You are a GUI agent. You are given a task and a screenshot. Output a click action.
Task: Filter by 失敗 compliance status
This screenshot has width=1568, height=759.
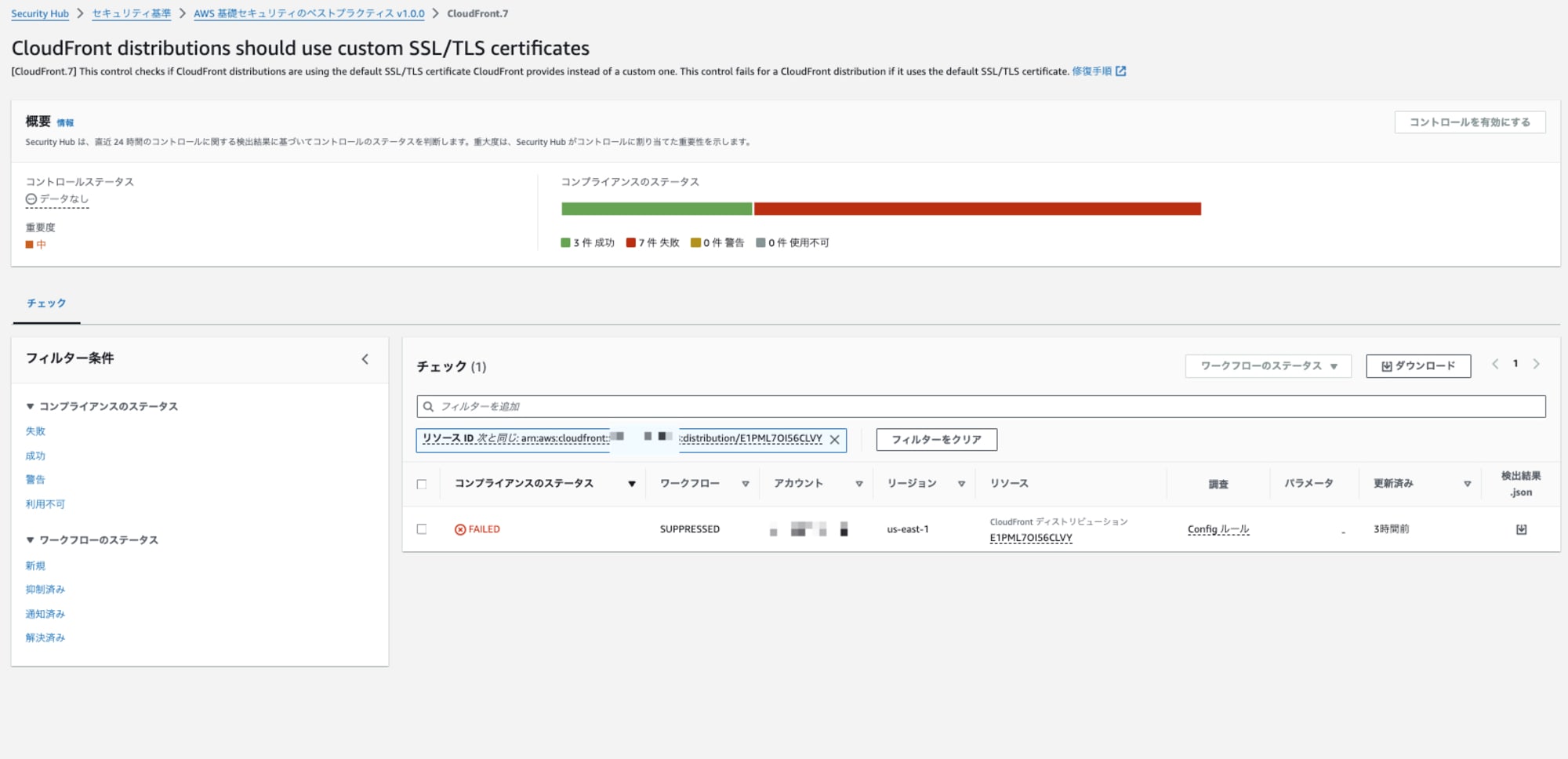[35, 431]
